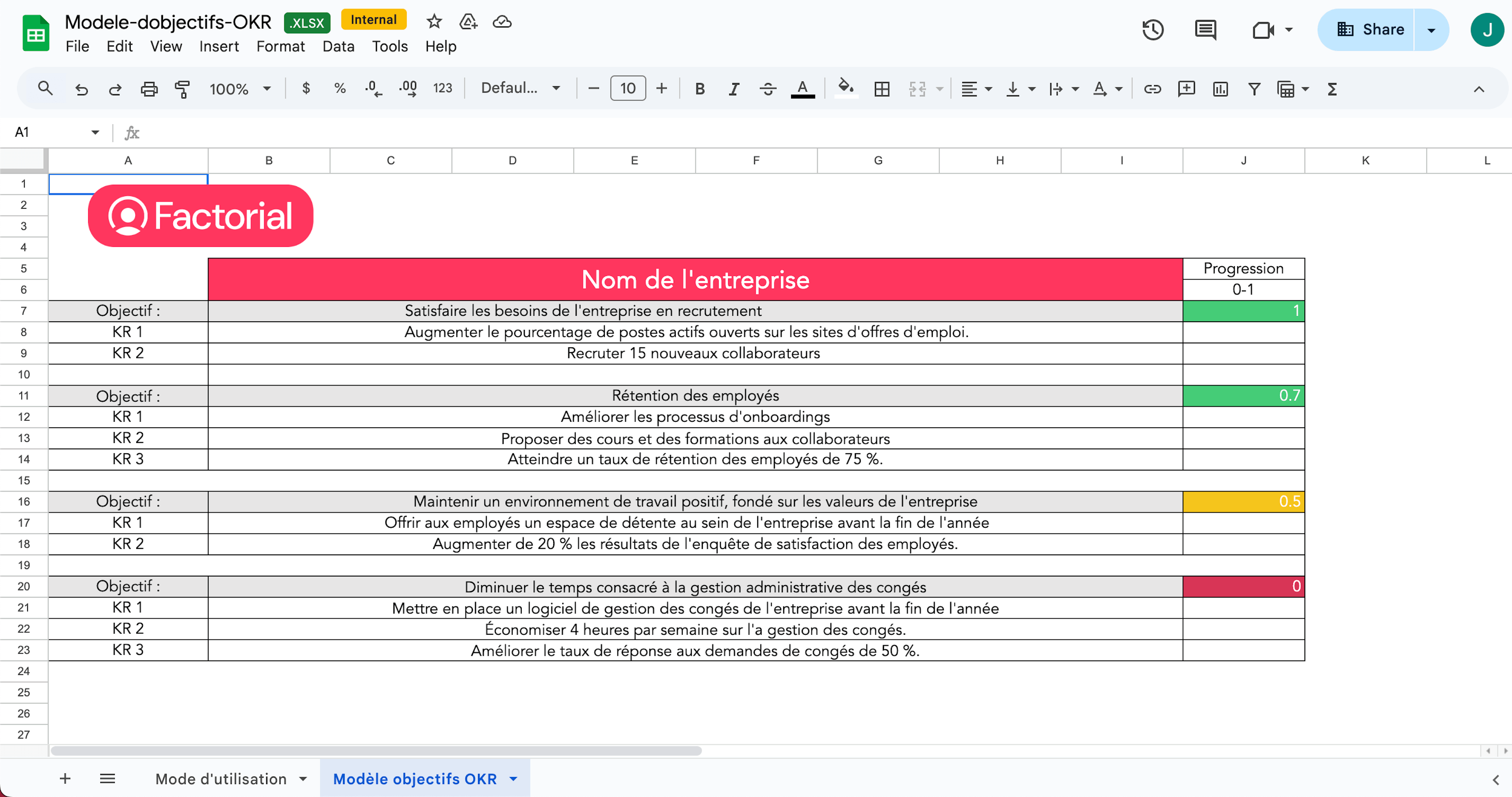
Task: Toggle italic formatting
Action: [734, 89]
